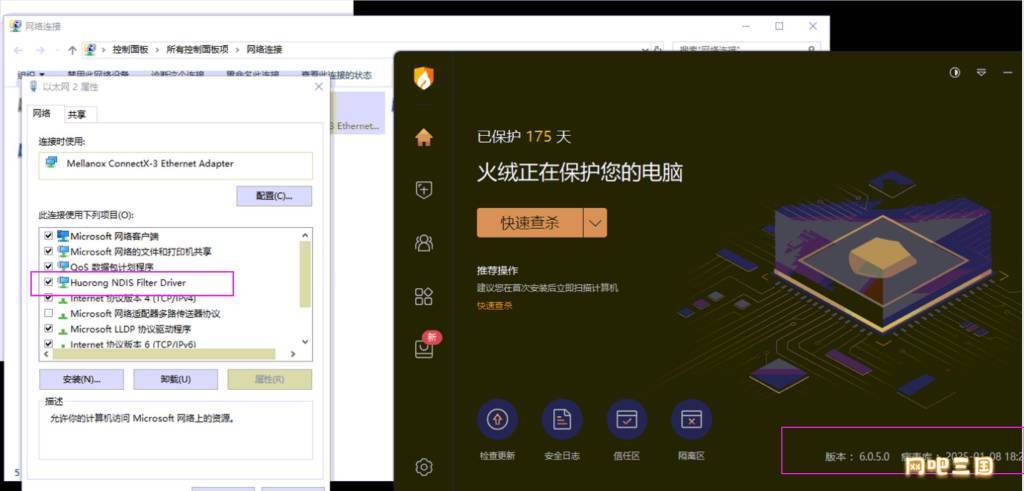Click the Huorong flame shield logo
Viewport: 1024px width, 491px height.
(x=424, y=78)
